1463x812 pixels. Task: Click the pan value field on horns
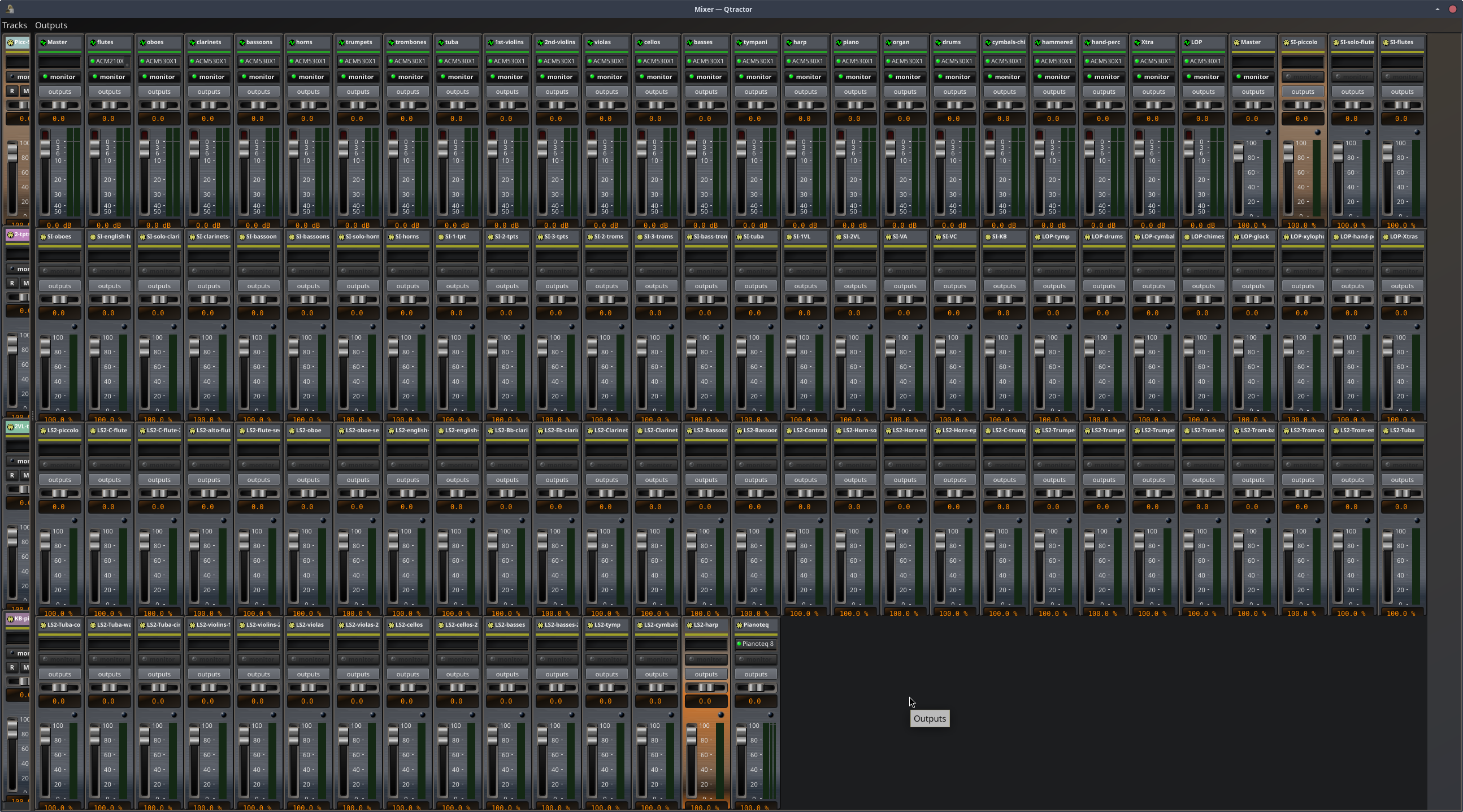(x=308, y=119)
